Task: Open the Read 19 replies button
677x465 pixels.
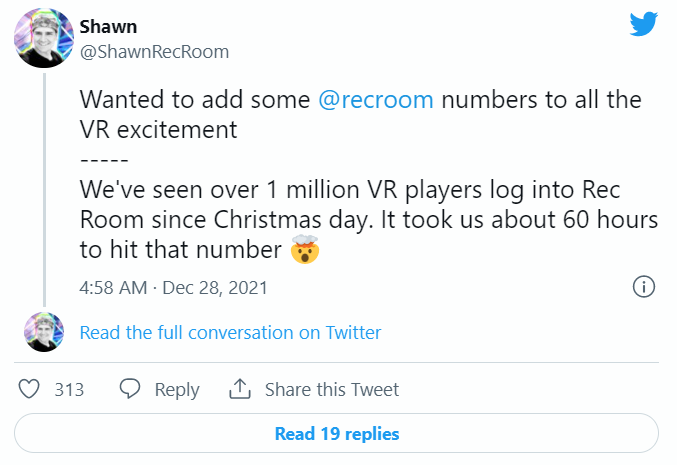Action: (337, 434)
